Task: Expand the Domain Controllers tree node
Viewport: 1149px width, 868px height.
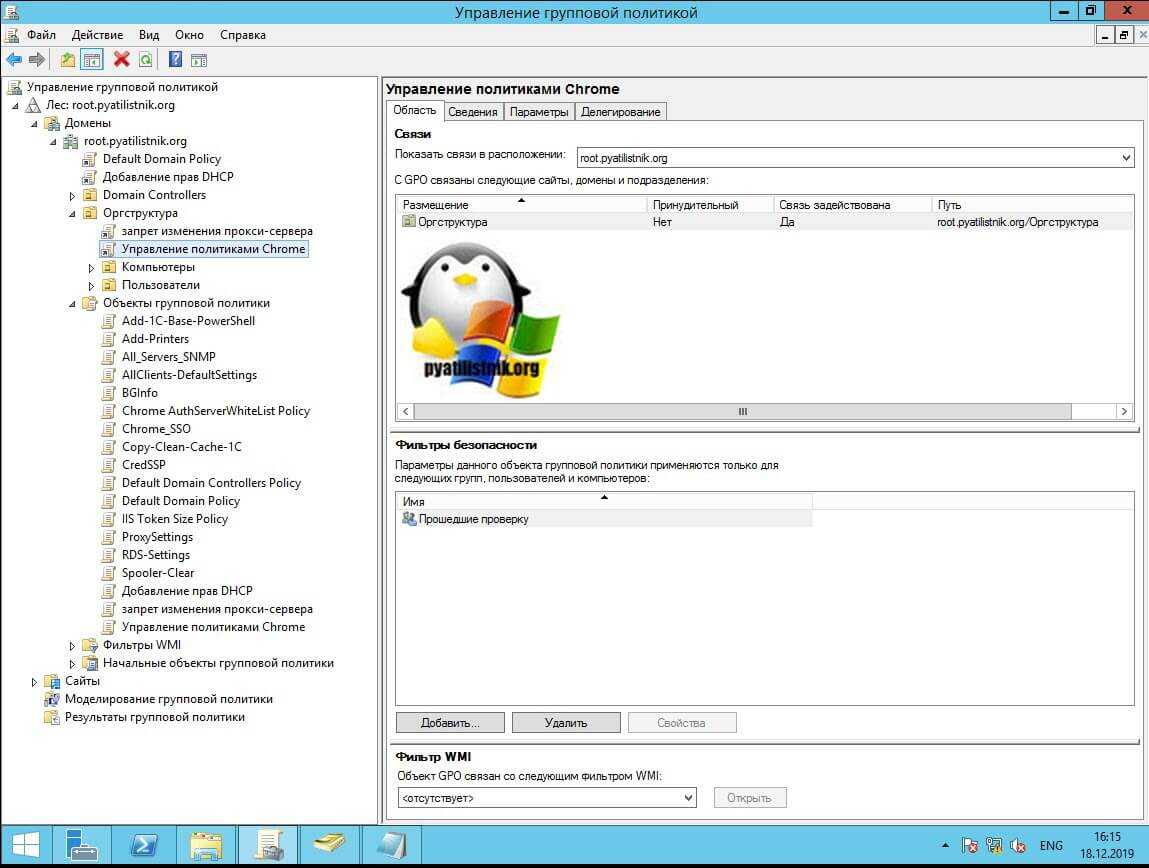Action: click(72, 196)
